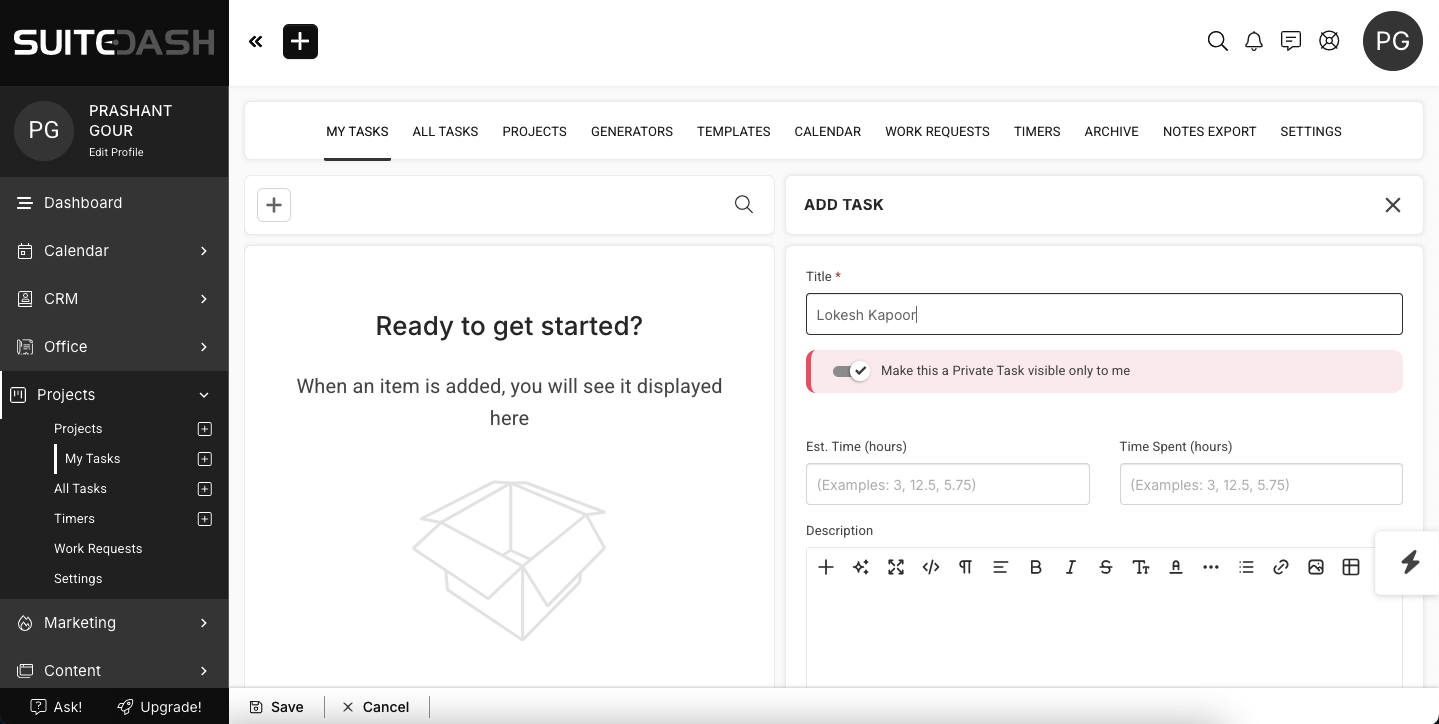Click the AI sparkle icon in editor toolbar

861,567
